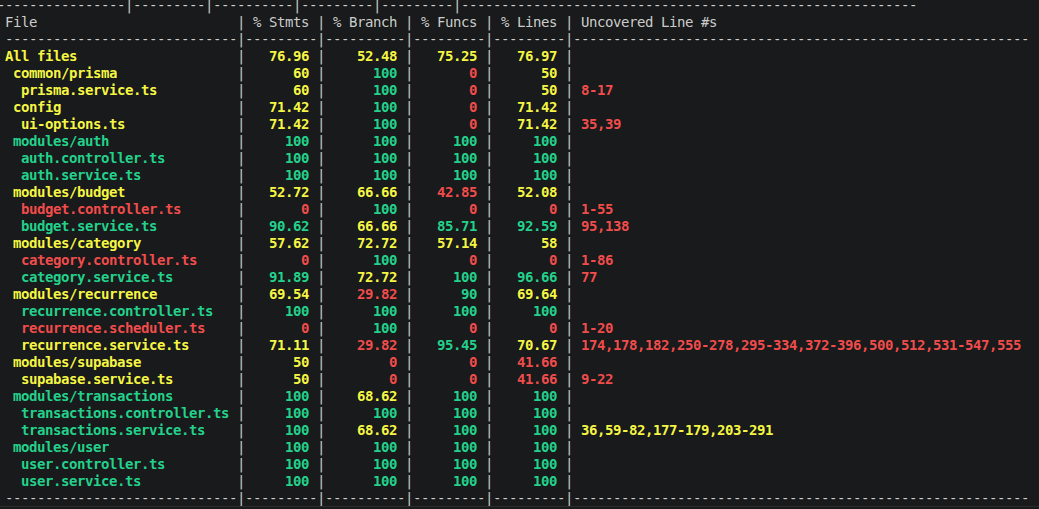Select the category.controller.ts entry
Screen dimensions: 1039x509
pyautogui.click(x=109, y=260)
